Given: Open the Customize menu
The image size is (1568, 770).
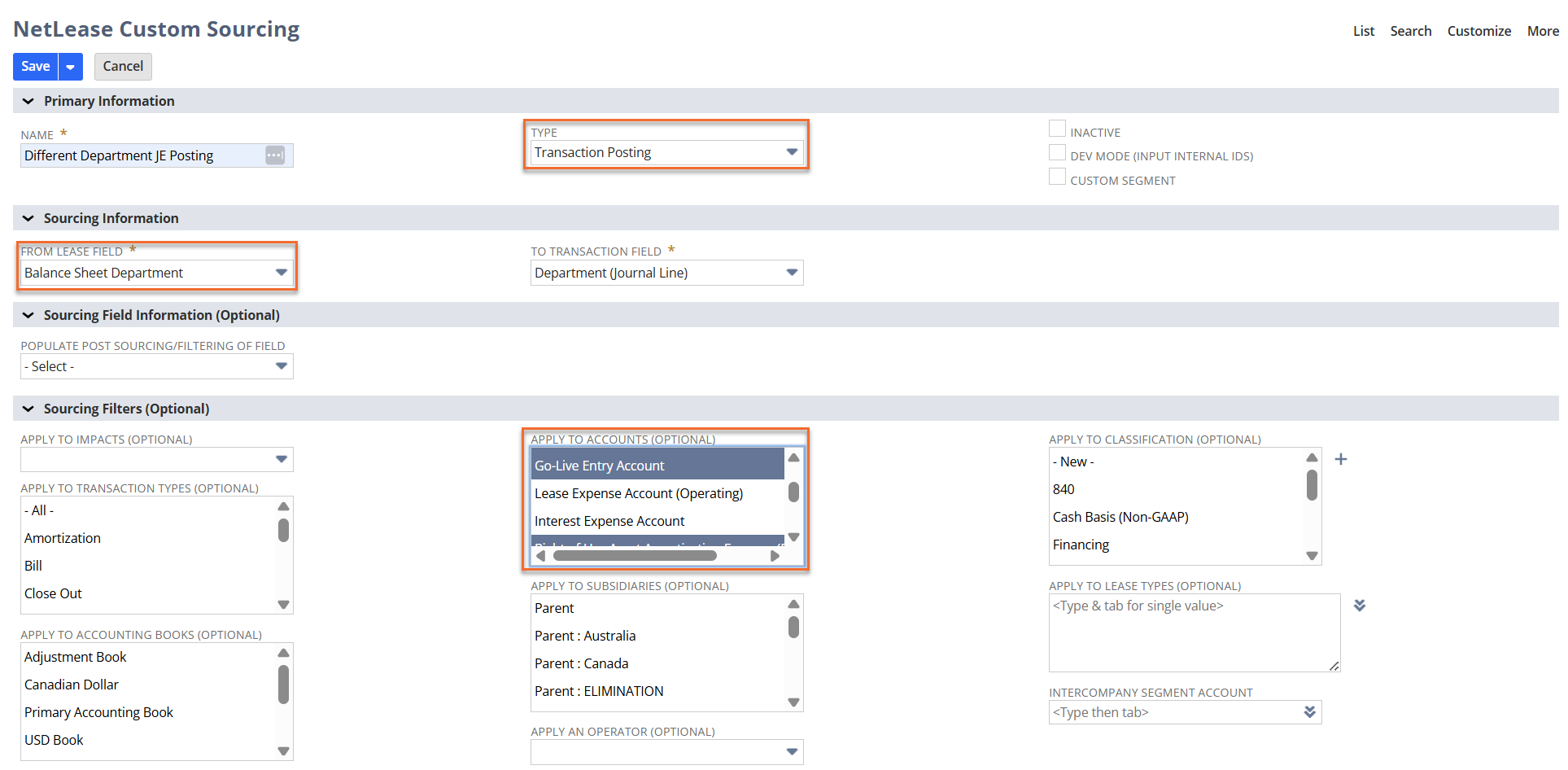Looking at the screenshot, I should coord(1478,31).
